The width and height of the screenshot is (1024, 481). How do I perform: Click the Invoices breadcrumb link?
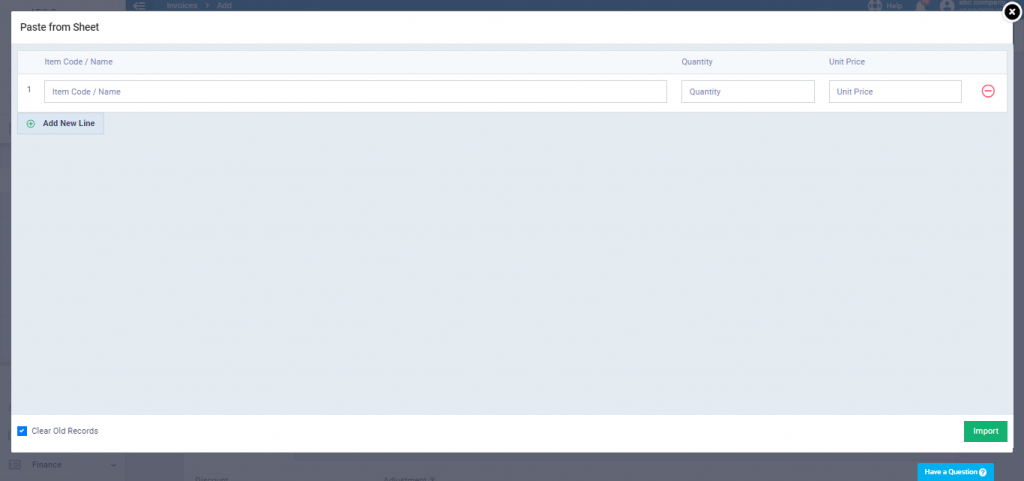pyautogui.click(x=182, y=6)
